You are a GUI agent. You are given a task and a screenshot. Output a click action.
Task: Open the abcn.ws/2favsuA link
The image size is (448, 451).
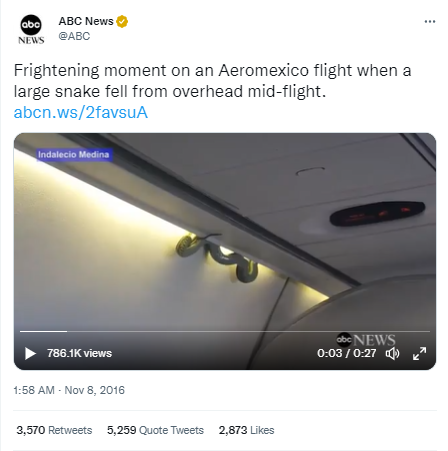click(x=81, y=112)
